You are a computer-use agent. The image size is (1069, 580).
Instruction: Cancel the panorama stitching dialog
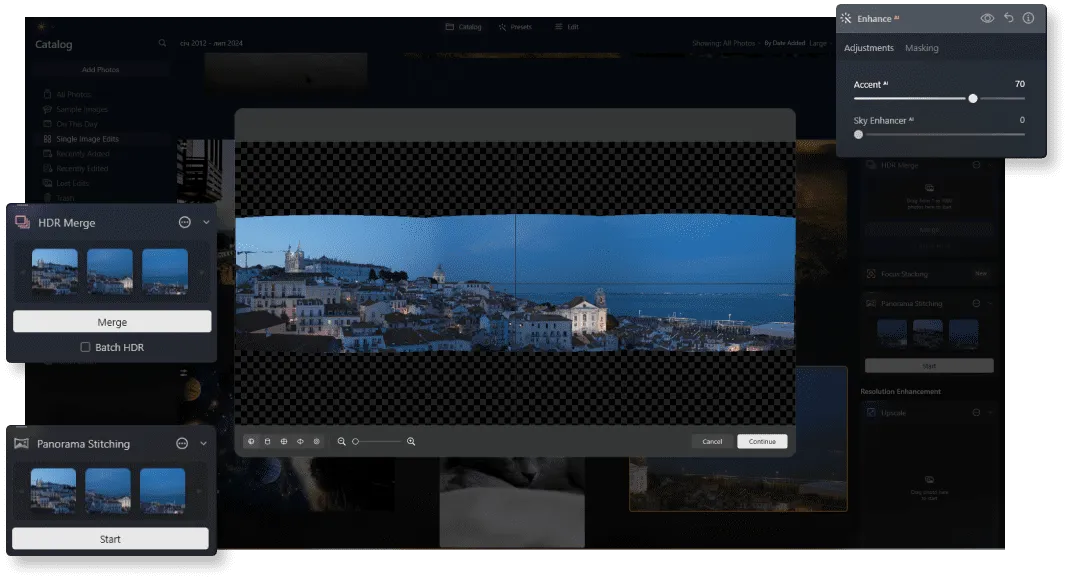click(x=712, y=441)
